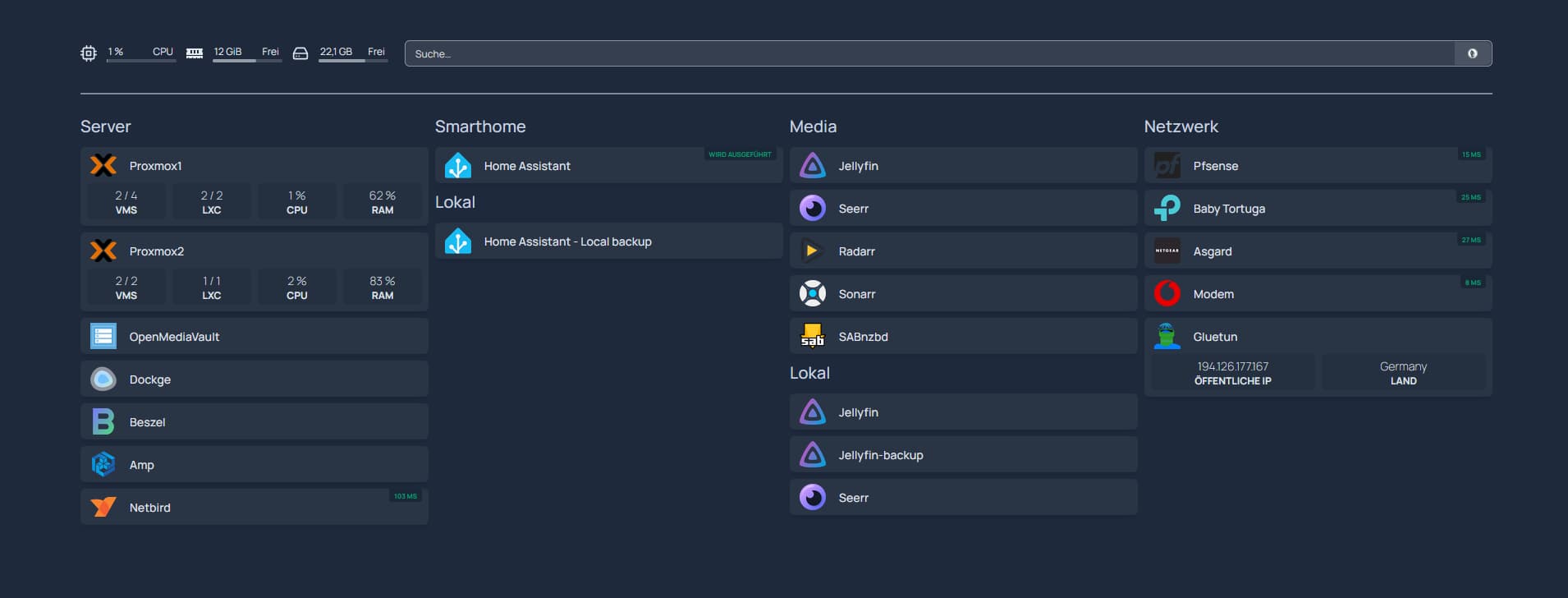1568x598 pixels.
Task: Open the Asgard service link
Action: point(1318,251)
